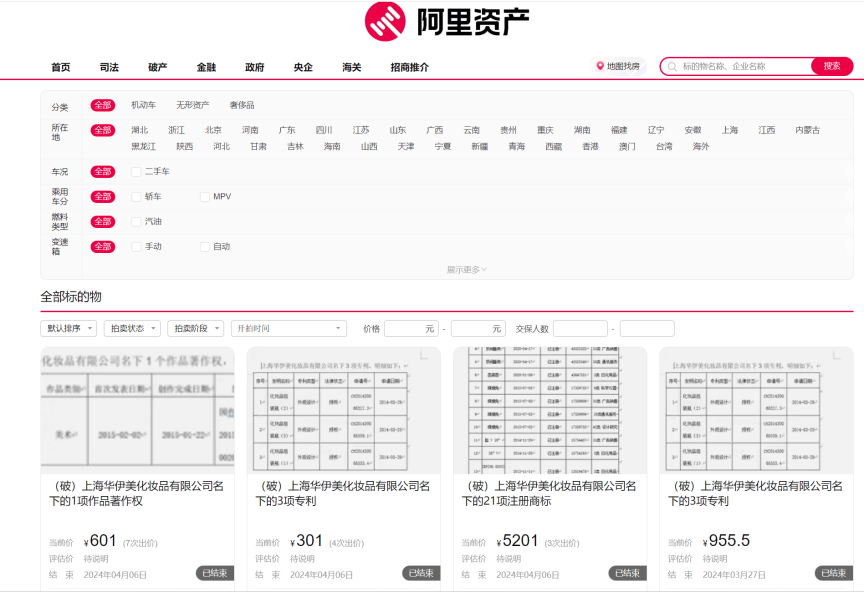Open the 首页 tab
This screenshot has height=592, width=864.
coord(61,67)
